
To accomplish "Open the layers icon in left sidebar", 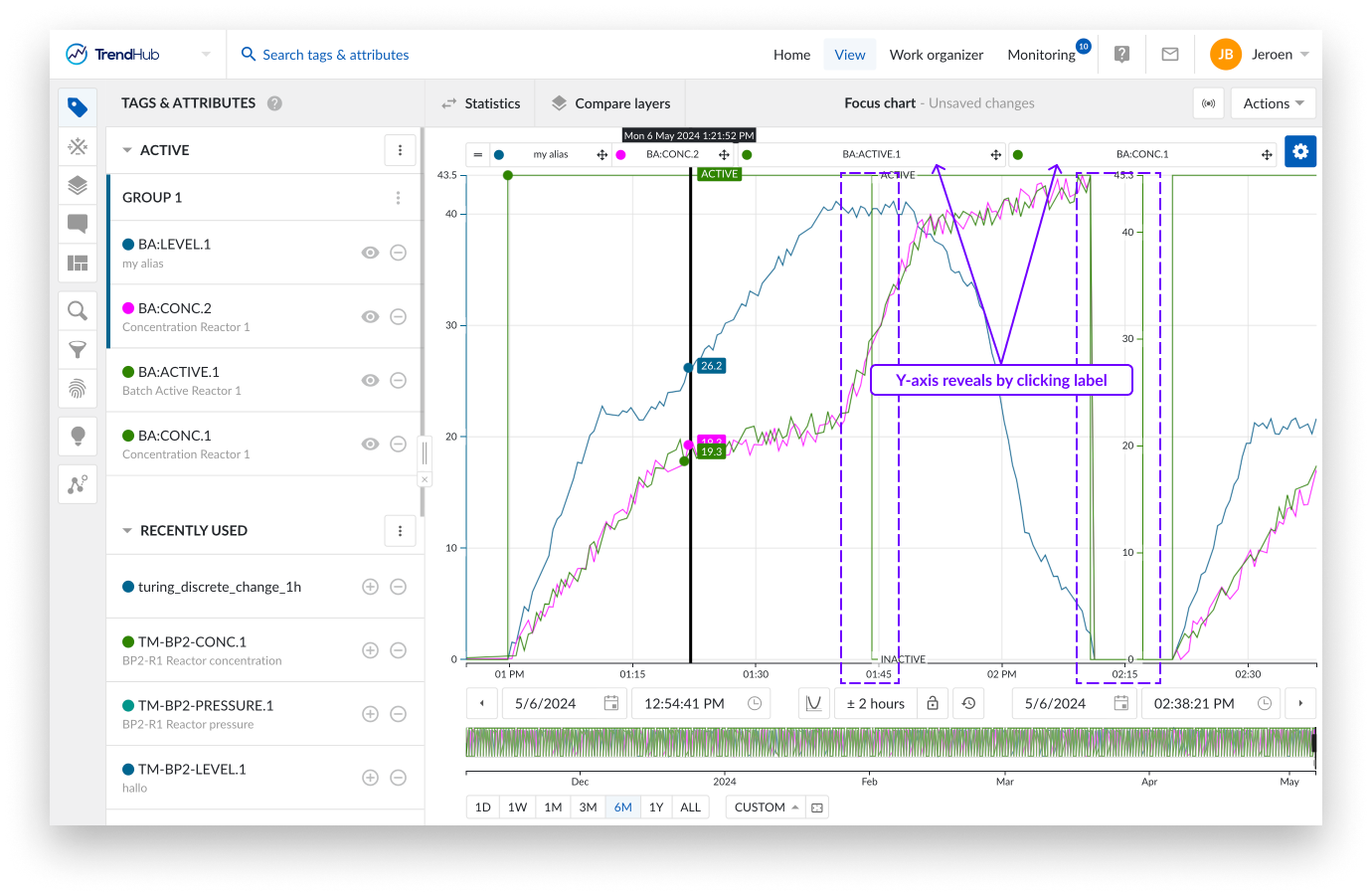I will click(x=78, y=185).
